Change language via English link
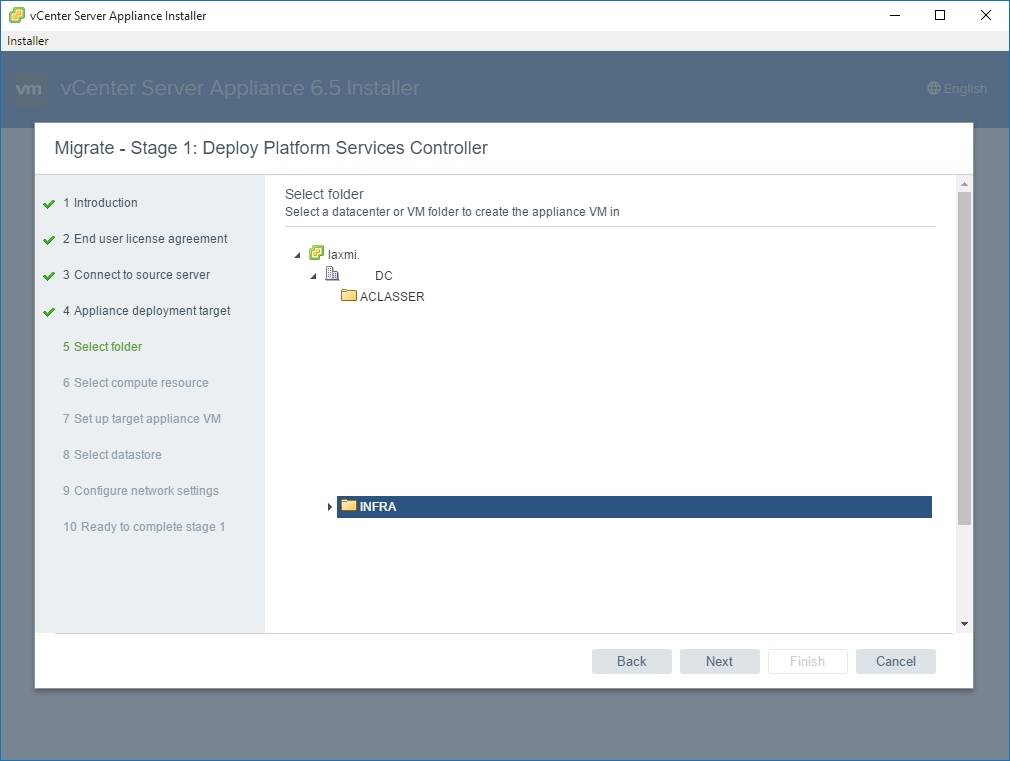The height and width of the screenshot is (761, 1010). click(x=965, y=88)
